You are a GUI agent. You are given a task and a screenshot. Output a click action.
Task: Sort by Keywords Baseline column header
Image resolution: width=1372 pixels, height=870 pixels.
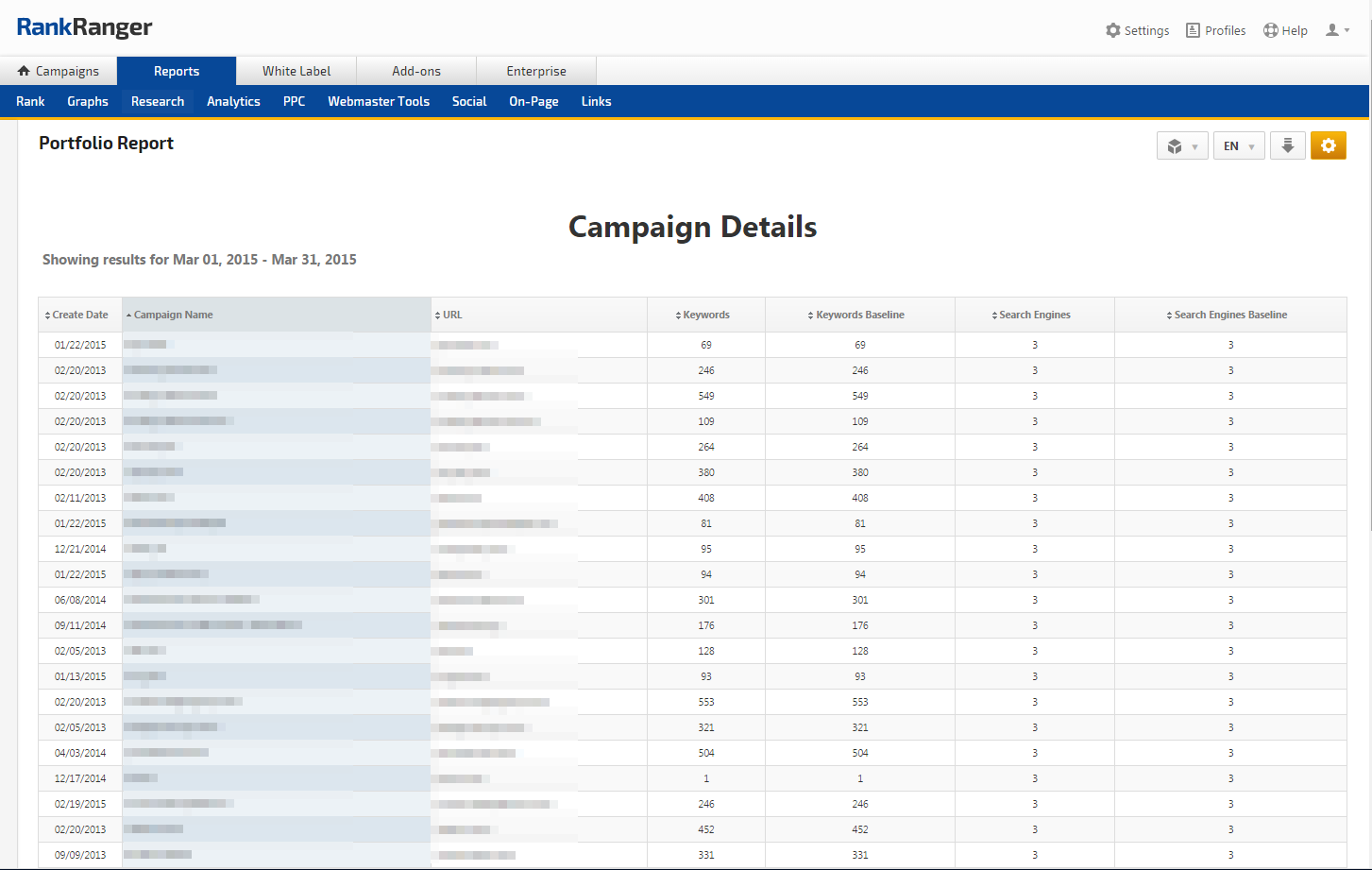859,315
